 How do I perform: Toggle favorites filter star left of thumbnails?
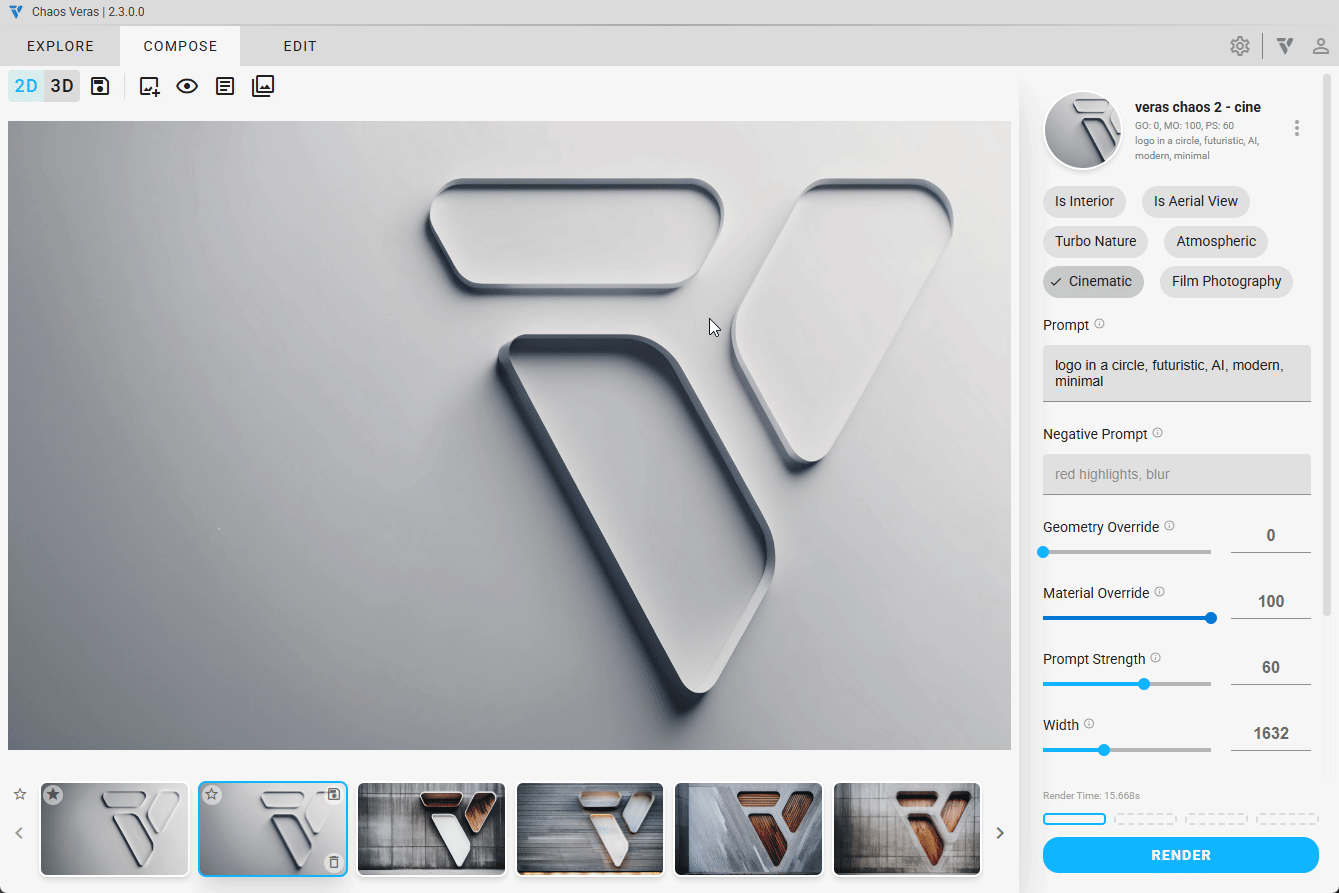click(20, 794)
